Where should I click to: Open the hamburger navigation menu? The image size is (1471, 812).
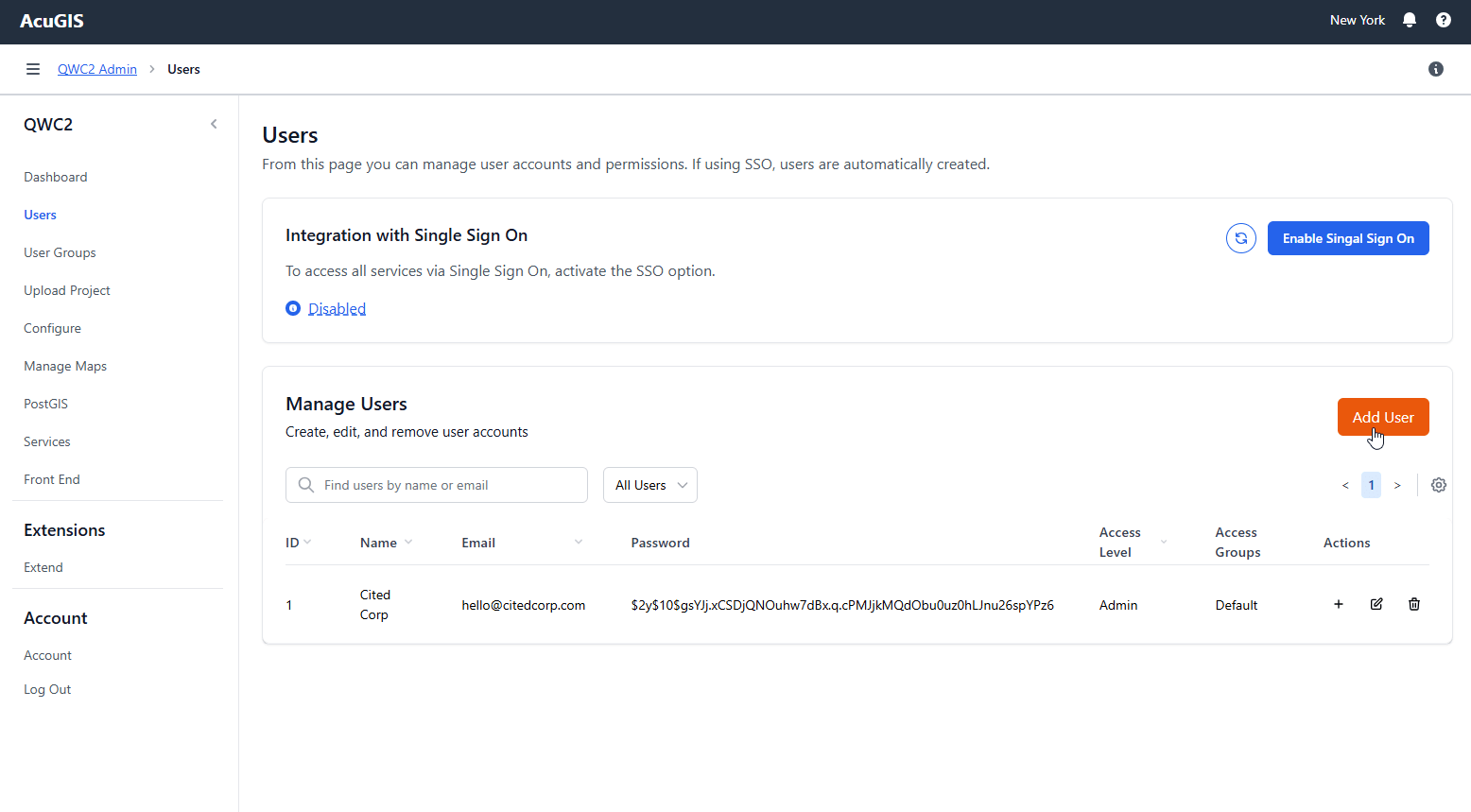(33, 69)
